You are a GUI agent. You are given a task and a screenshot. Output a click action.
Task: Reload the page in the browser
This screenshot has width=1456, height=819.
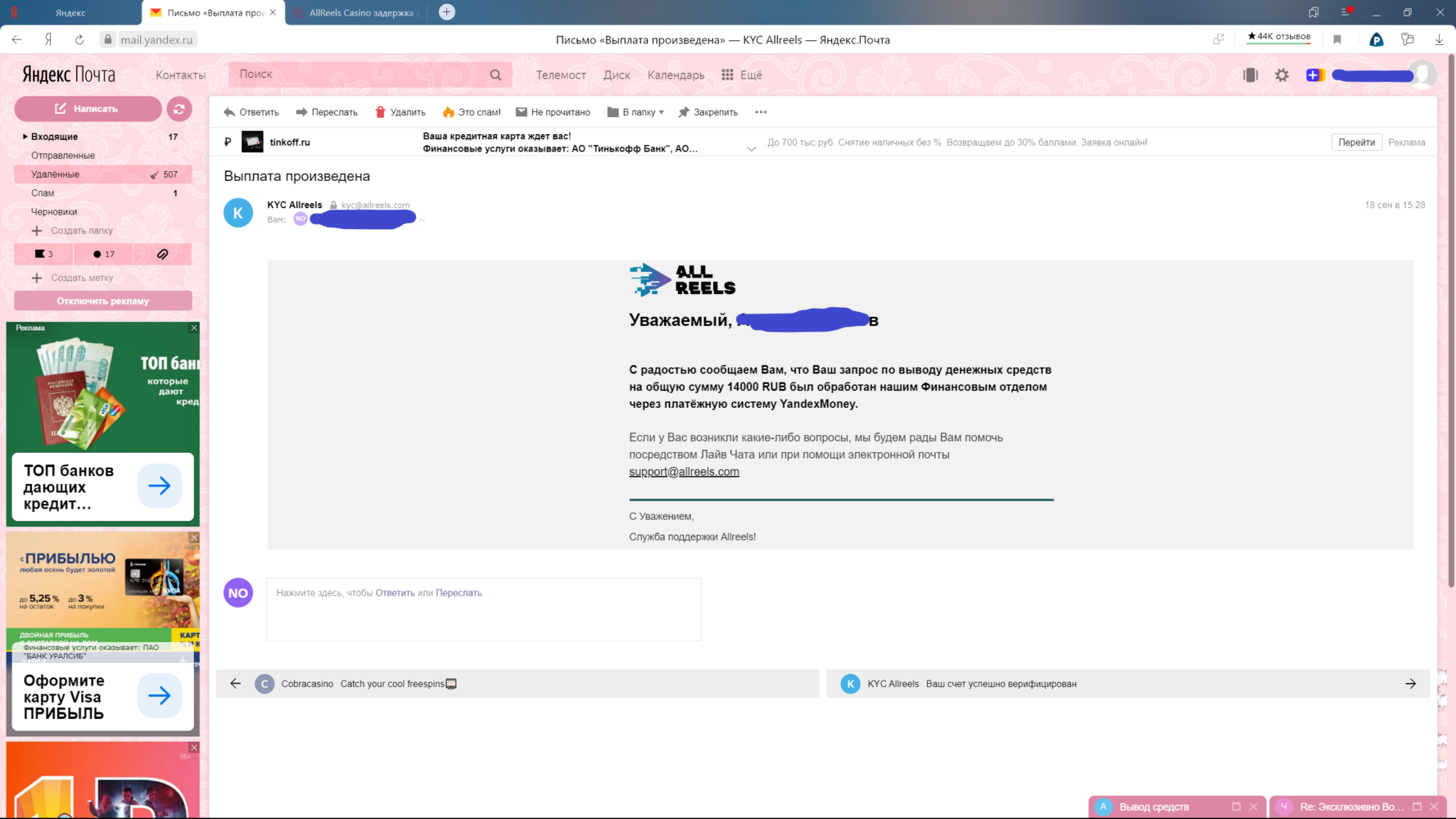point(79,39)
